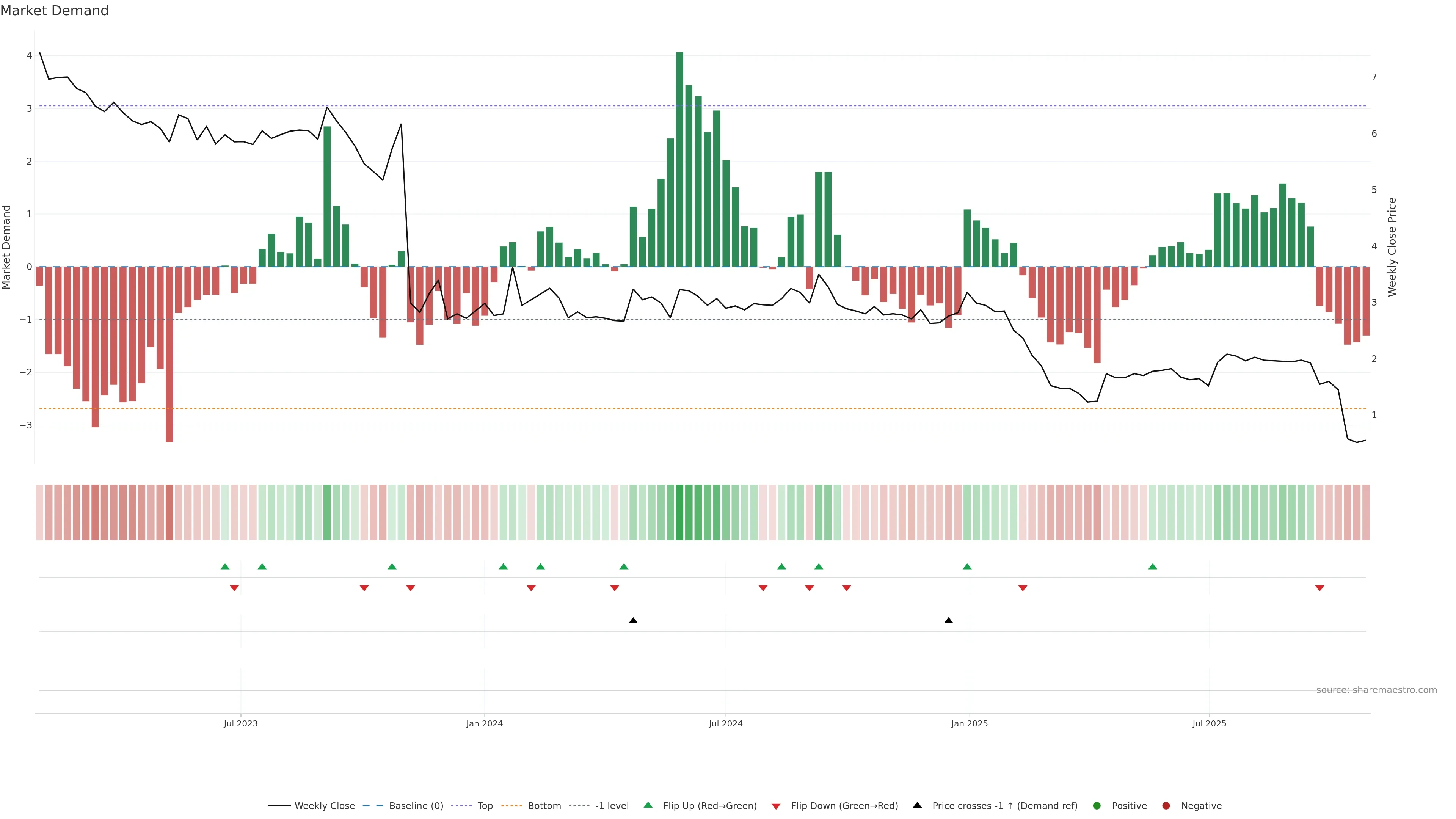This screenshot has height=819, width=1456.
Task: Click the green Positive dot in legend
Action: pyautogui.click(x=1097, y=805)
